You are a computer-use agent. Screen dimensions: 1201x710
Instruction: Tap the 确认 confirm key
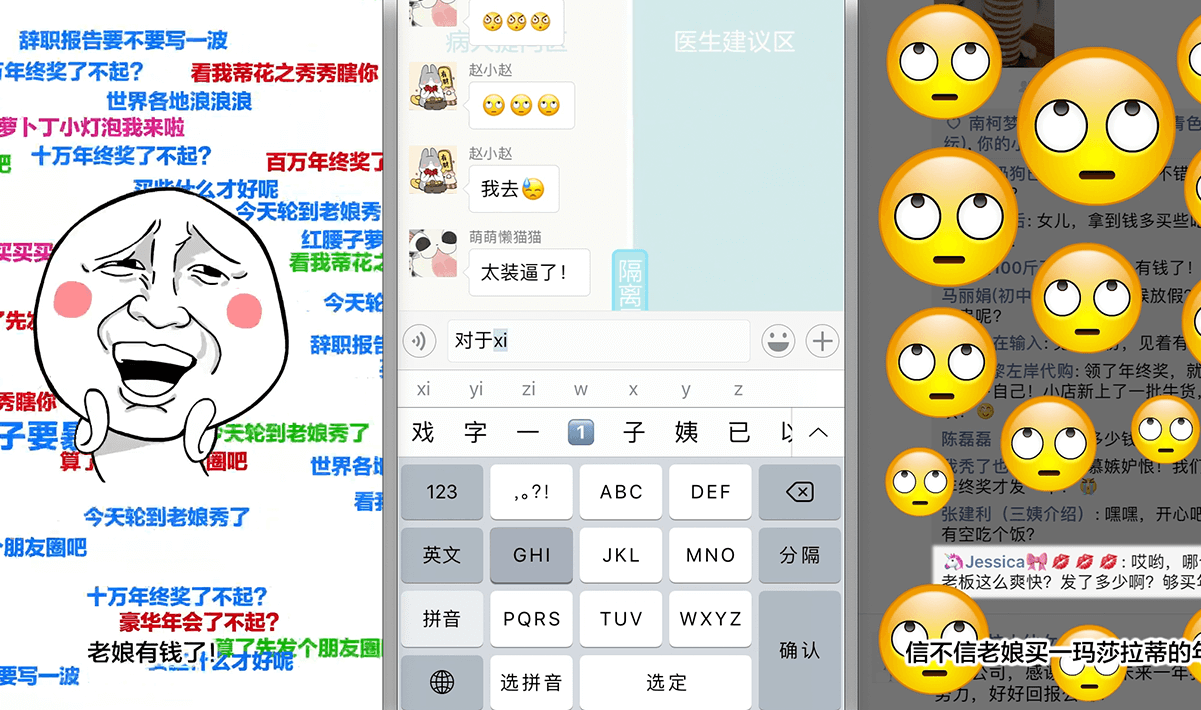click(x=799, y=650)
